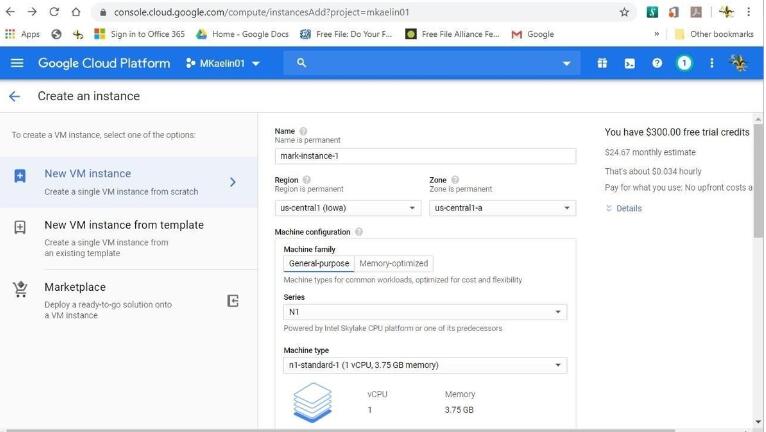Image resolution: width=766 pixels, height=432 pixels.
Task: Click the $24.67 monthly estimate text
Action: (x=650, y=152)
